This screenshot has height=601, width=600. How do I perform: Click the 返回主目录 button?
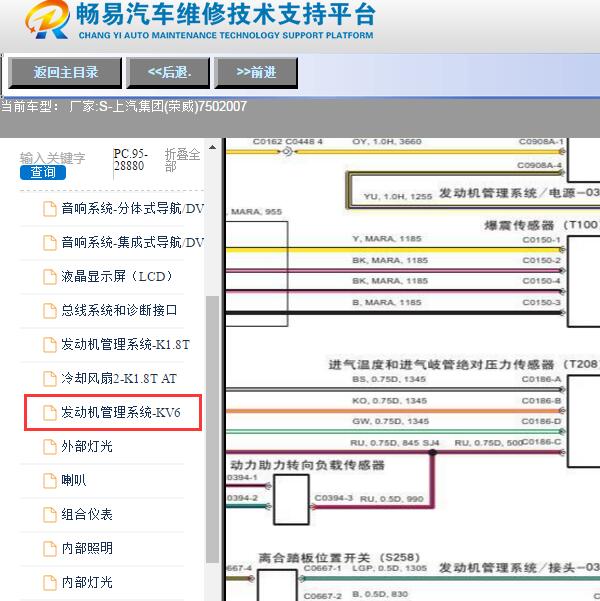65,73
